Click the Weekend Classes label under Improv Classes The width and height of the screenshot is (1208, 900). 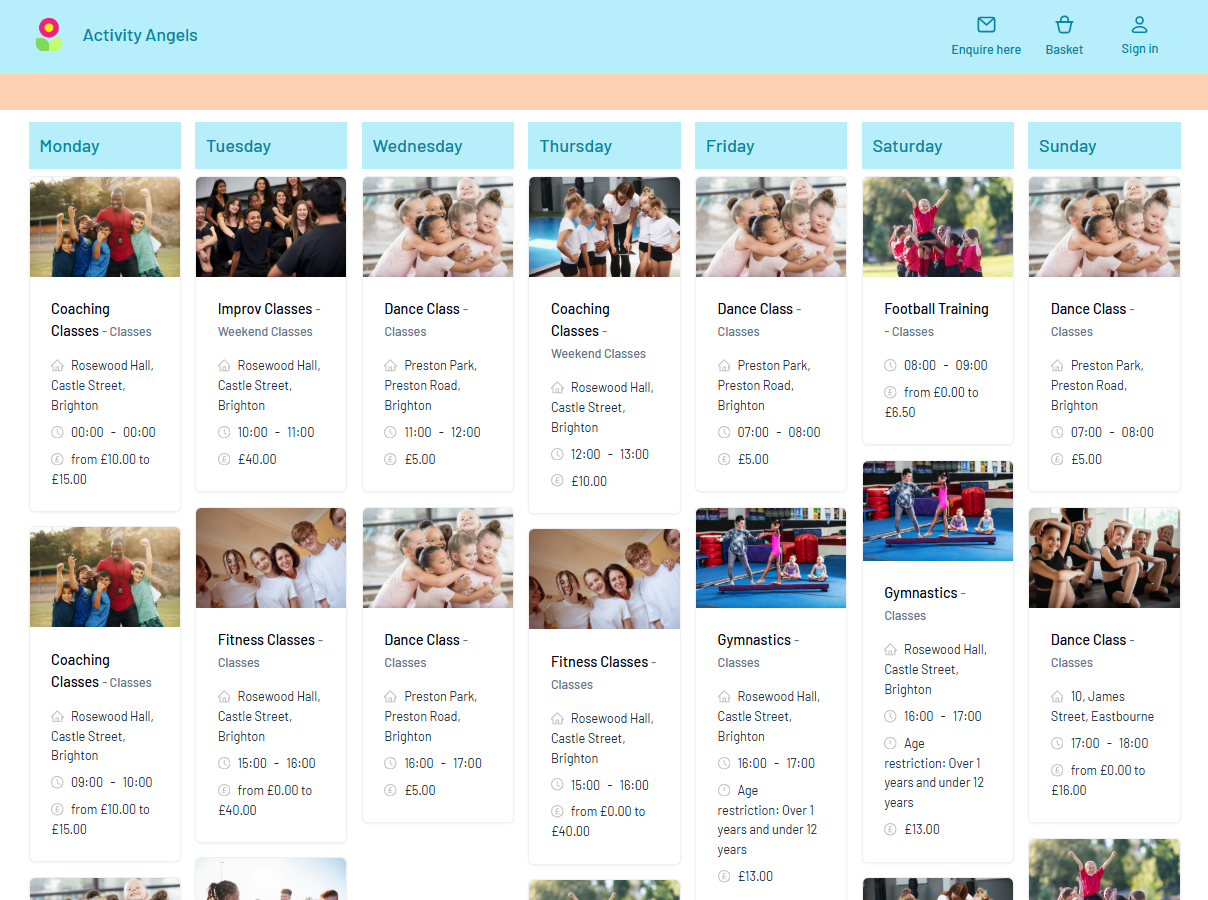click(x=265, y=332)
